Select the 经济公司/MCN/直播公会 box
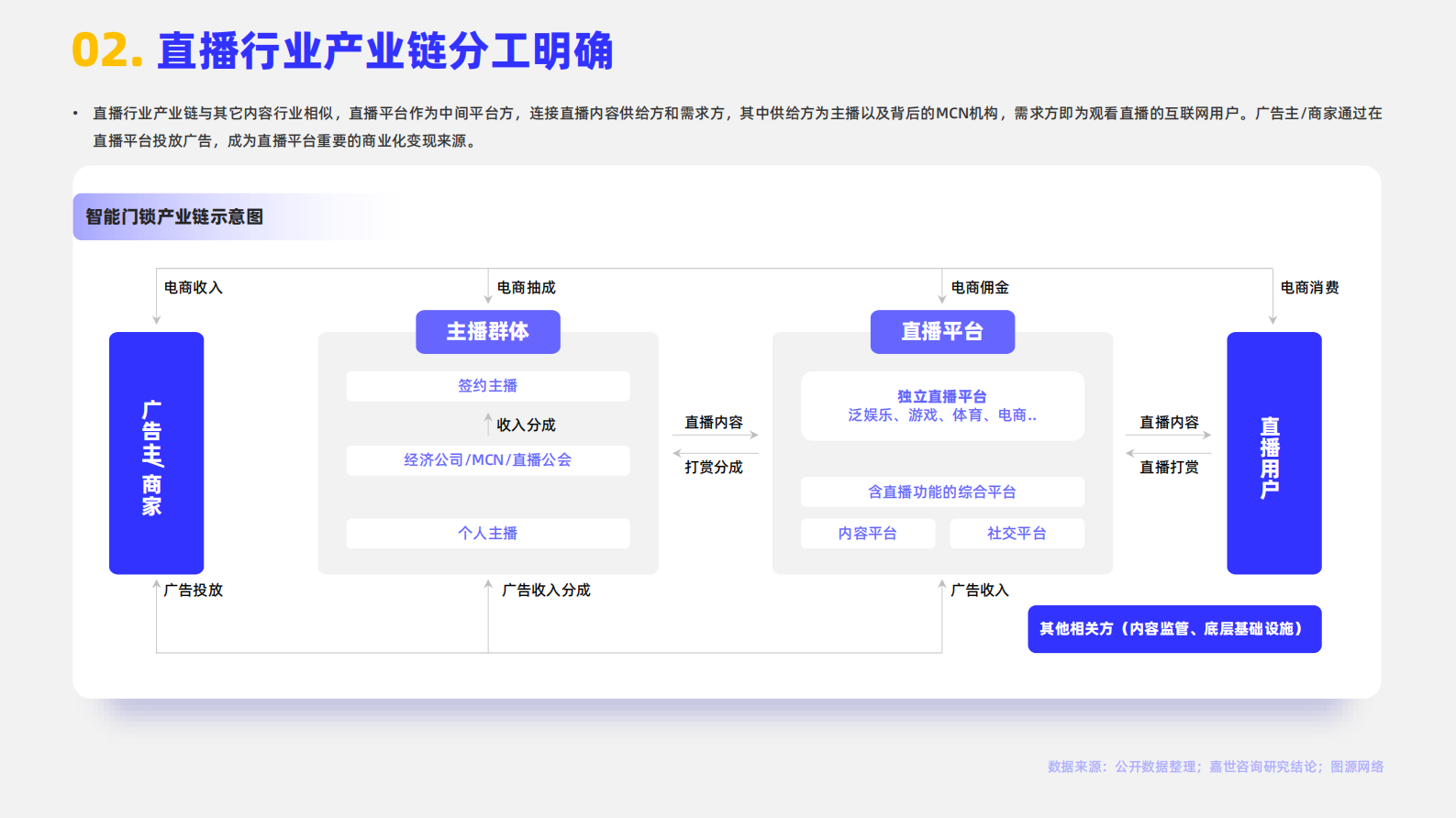 [x=487, y=460]
